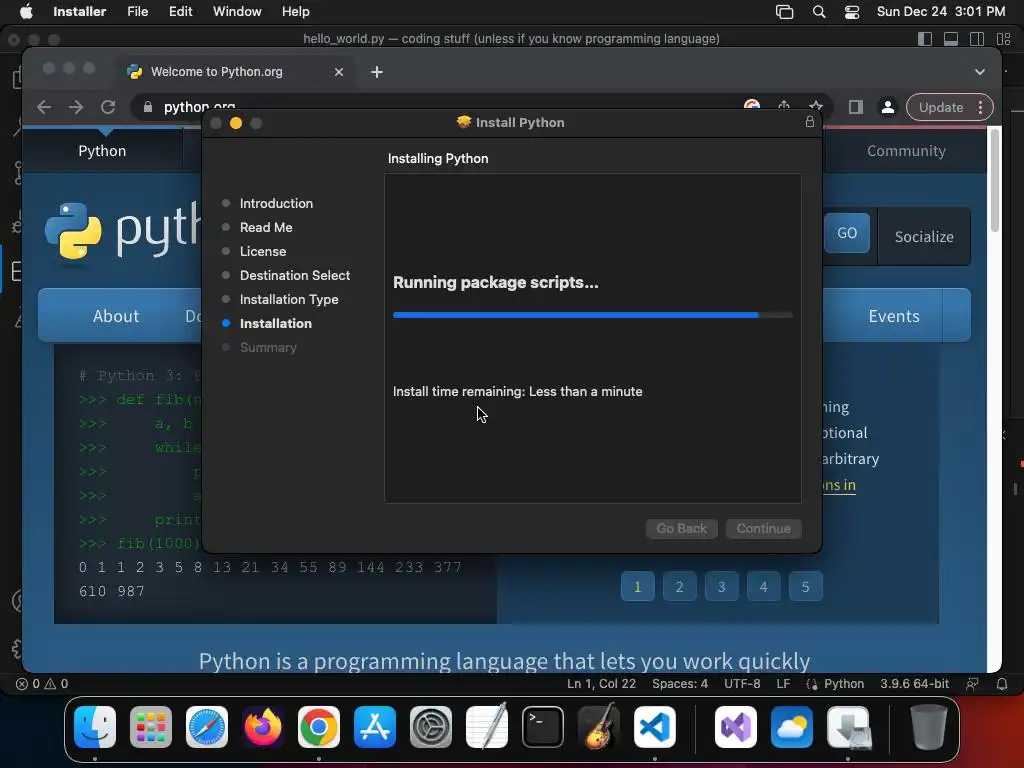The height and width of the screenshot is (768, 1024).
Task: Click the Chrome back arrow
Action: (x=44, y=107)
